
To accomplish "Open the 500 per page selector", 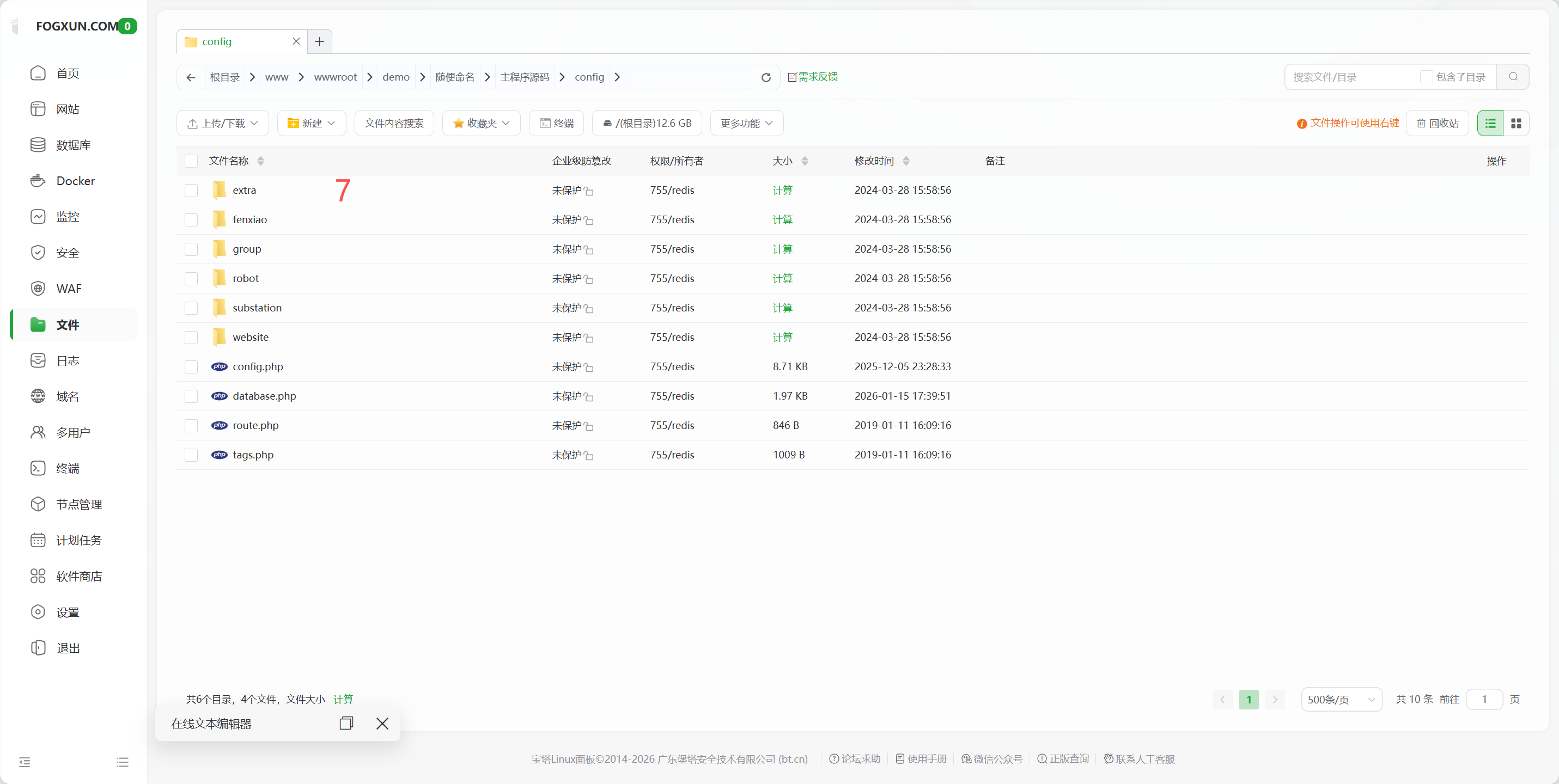I will pos(1341,699).
